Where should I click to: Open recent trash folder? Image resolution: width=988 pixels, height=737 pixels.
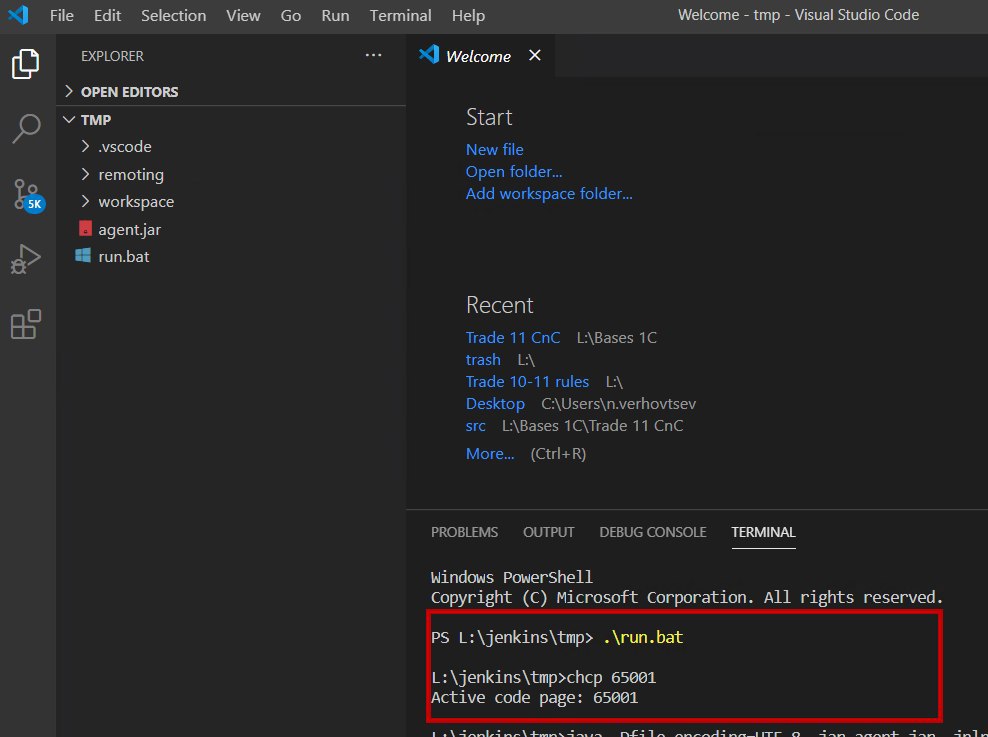pos(483,360)
